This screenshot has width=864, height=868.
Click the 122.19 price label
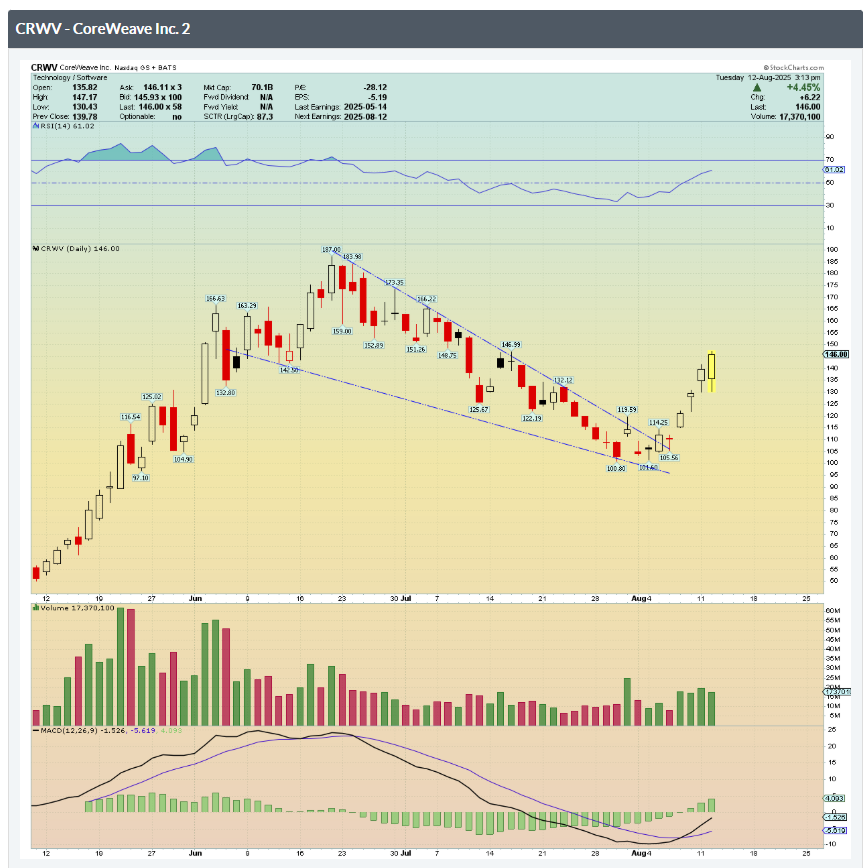point(531,418)
